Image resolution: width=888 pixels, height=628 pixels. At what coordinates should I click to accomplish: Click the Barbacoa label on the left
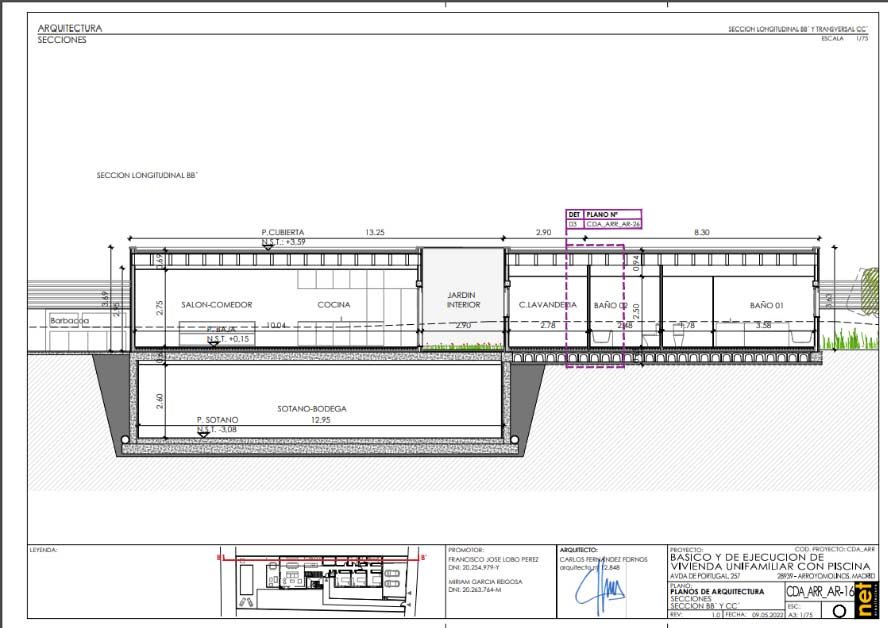coord(70,320)
